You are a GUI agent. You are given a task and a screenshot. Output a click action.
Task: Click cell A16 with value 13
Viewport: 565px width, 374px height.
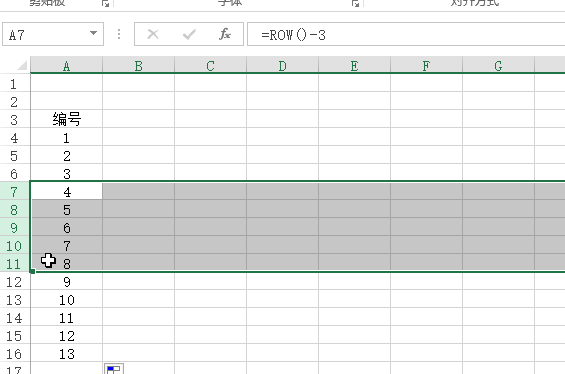click(67, 353)
